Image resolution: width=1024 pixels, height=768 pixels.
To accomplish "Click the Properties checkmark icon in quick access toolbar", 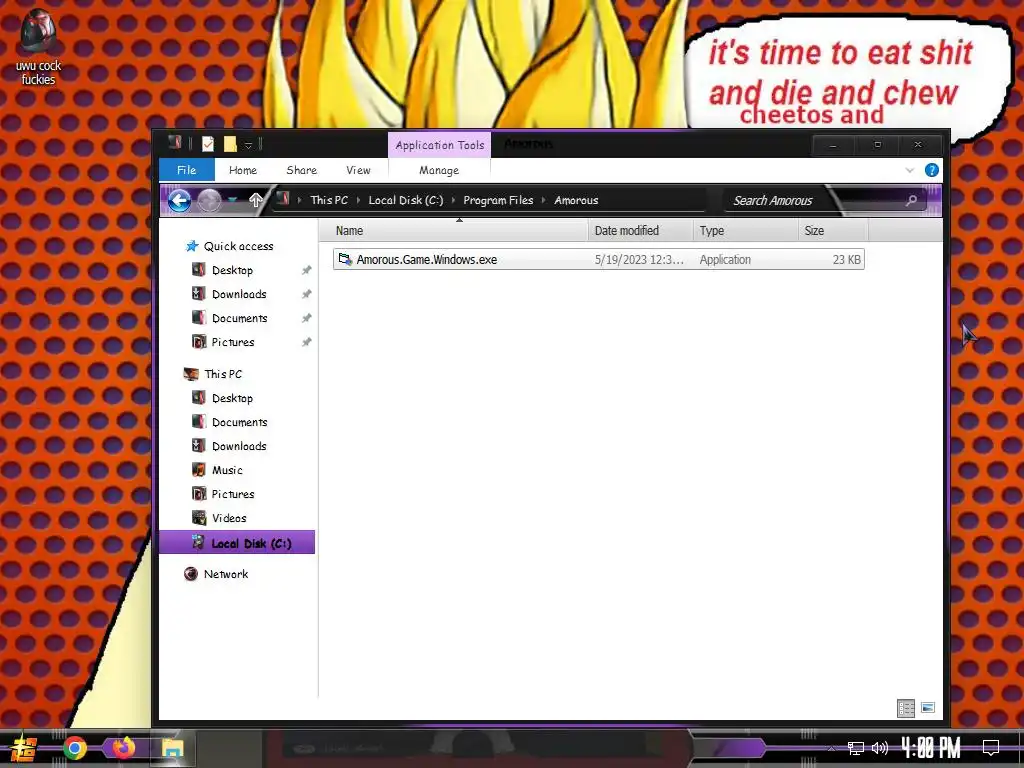I will pos(208,144).
